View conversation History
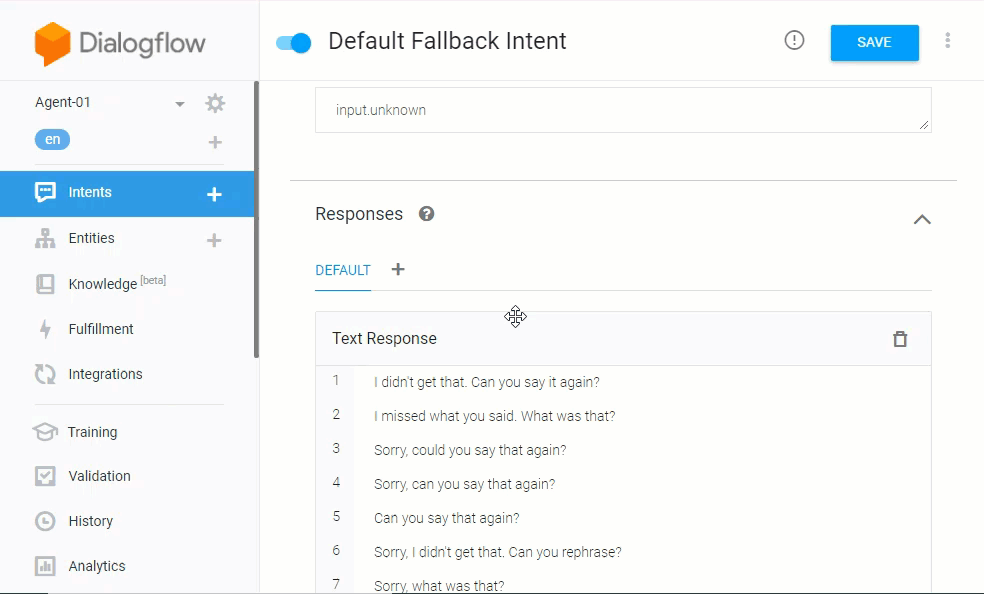Viewport: 984px width, 594px height. 45,520
